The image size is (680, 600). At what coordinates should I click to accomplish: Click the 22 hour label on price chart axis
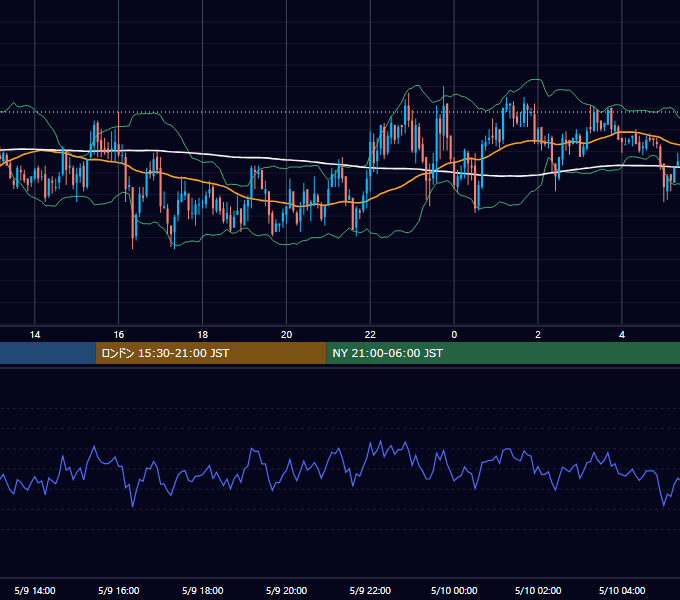click(370, 335)
